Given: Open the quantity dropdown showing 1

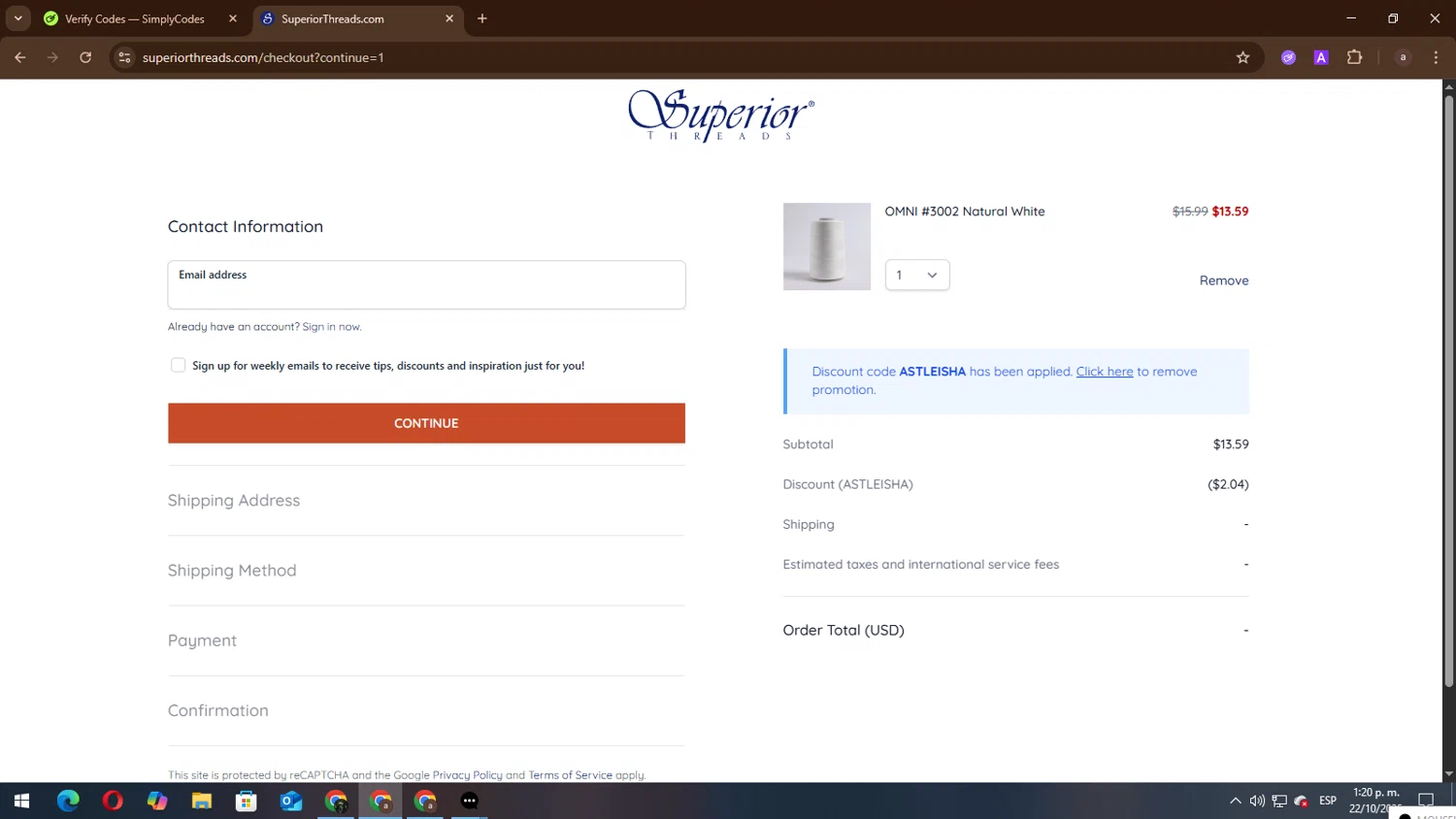Looking at the screenshot, I should click(x=917, y=275).
